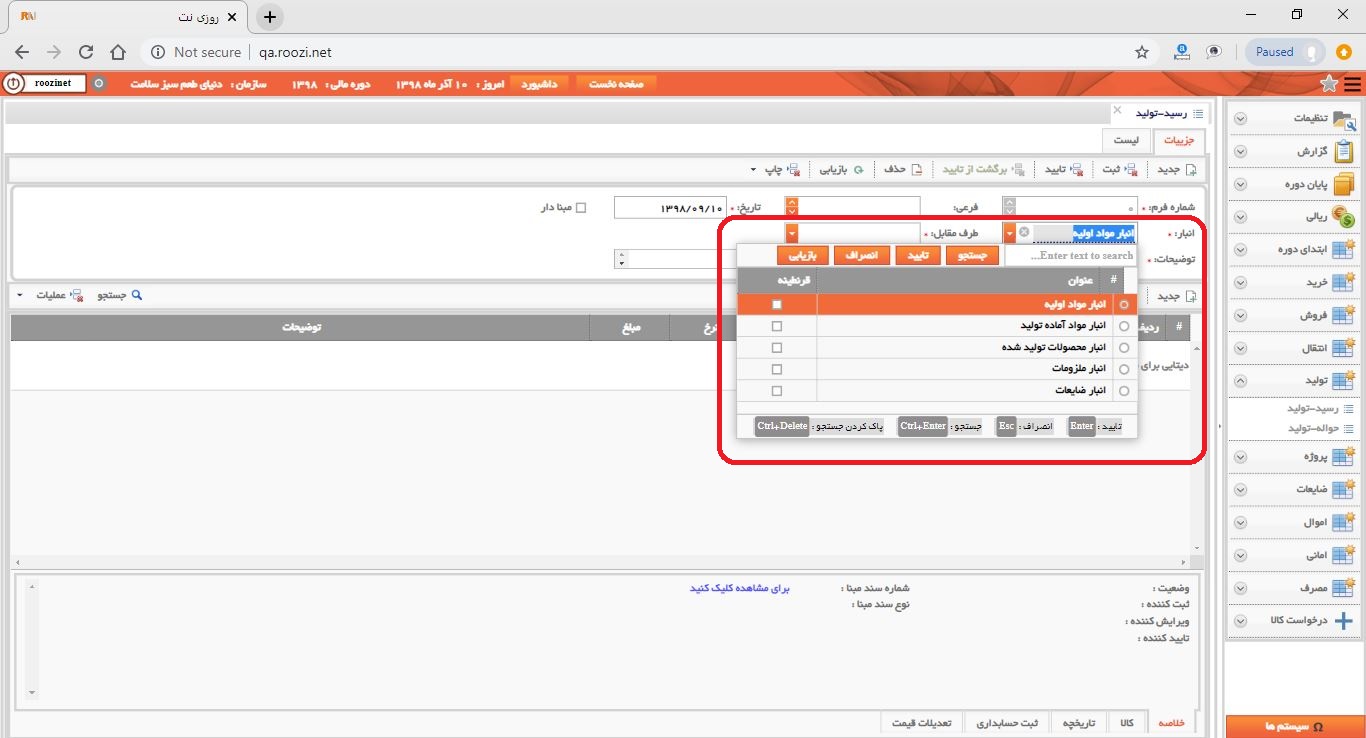Open the تاریخچه bottom tab
The height and width of the screenshot is (738, 1366).
(x=1079, y=722)
